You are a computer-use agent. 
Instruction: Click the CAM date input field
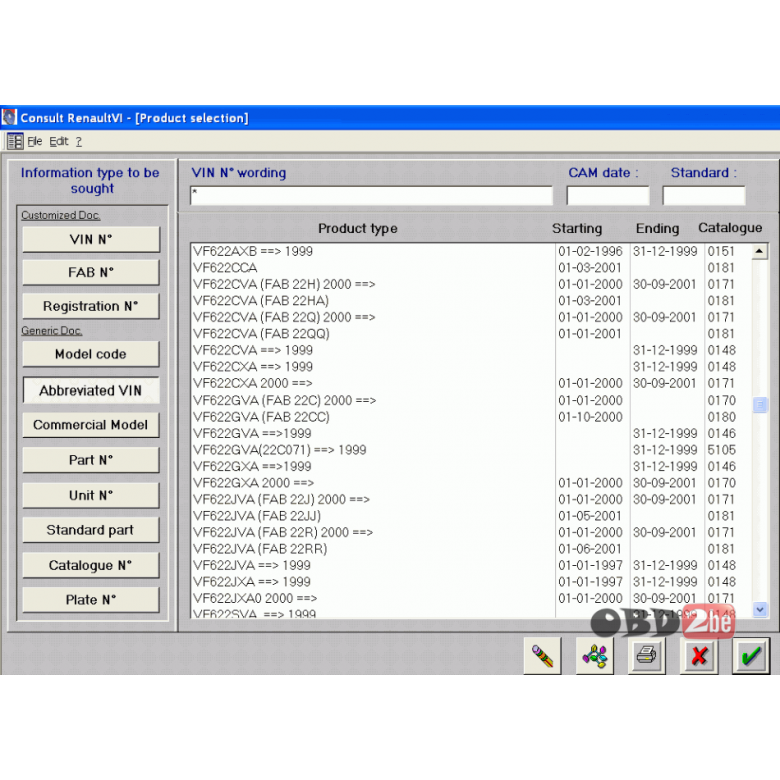pos(608,195)
